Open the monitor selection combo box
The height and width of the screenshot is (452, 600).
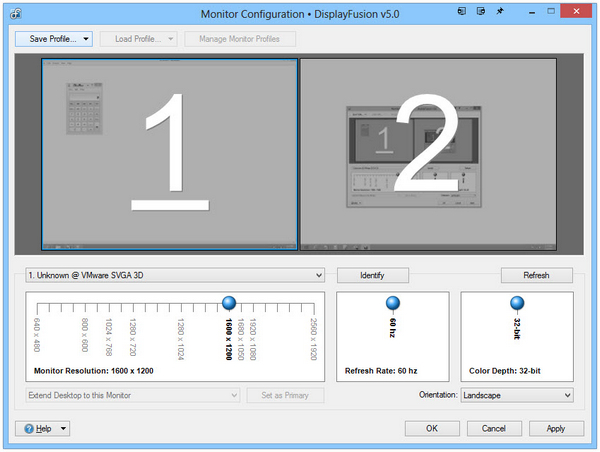175,275
